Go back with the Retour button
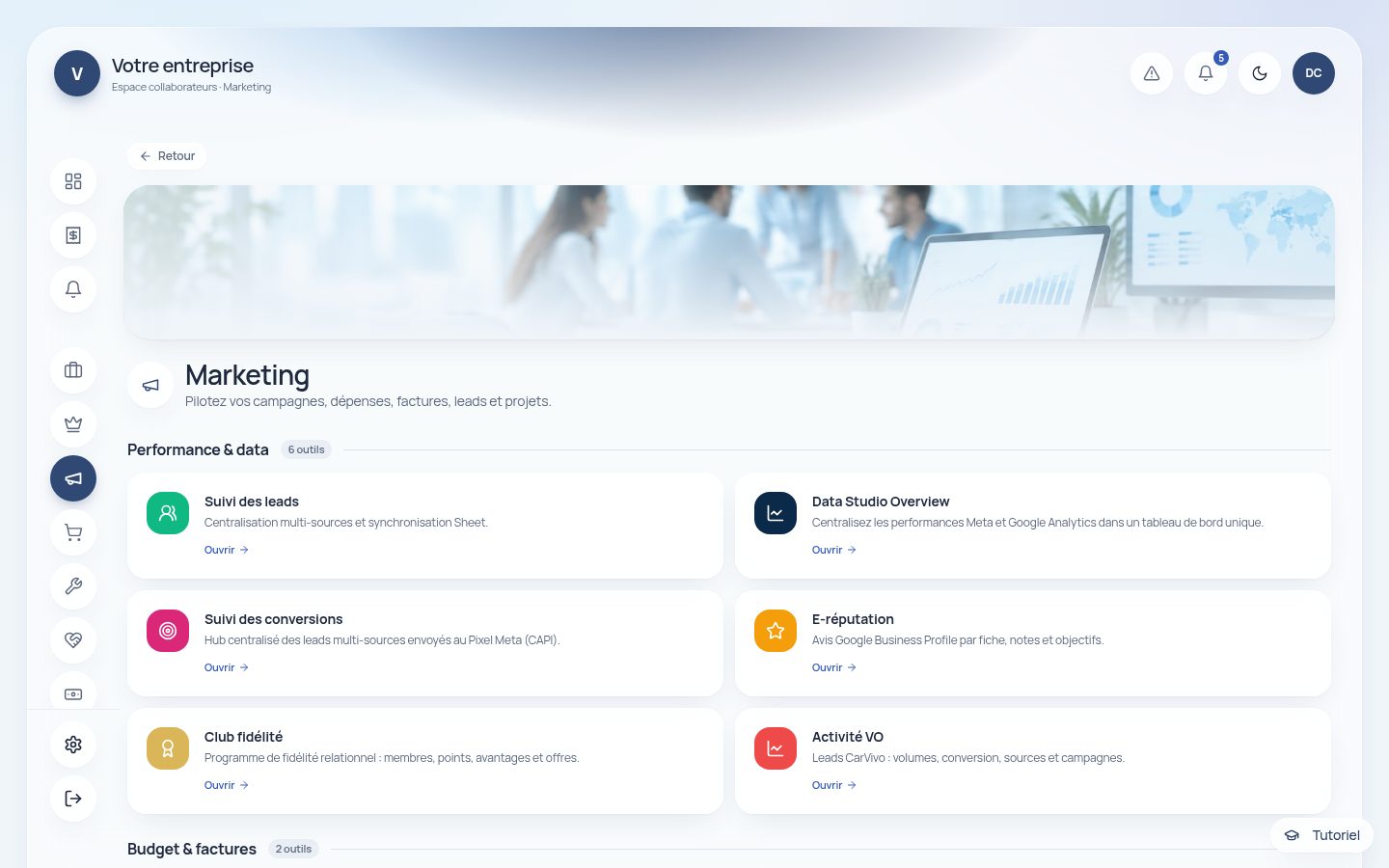 (167, 156)
